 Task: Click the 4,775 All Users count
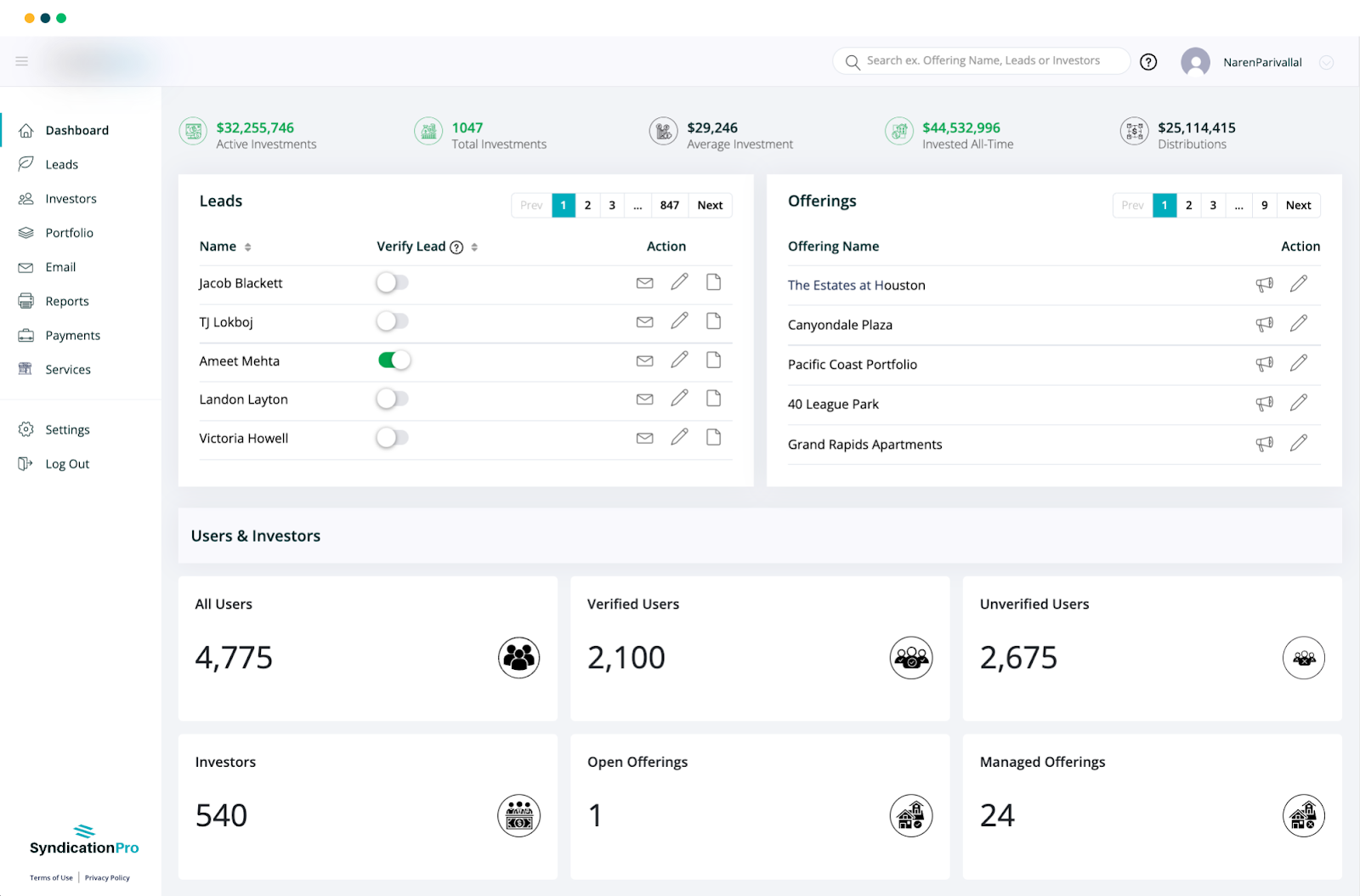coord(234,657)
